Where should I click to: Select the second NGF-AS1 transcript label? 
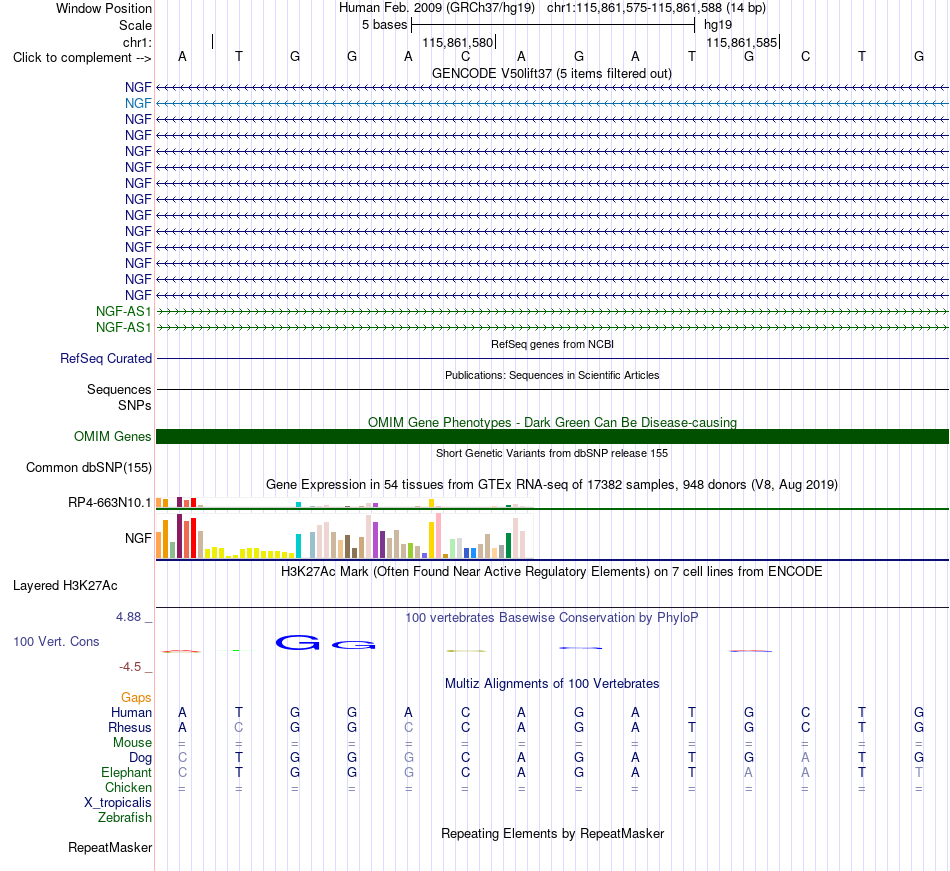pos(124,328)
